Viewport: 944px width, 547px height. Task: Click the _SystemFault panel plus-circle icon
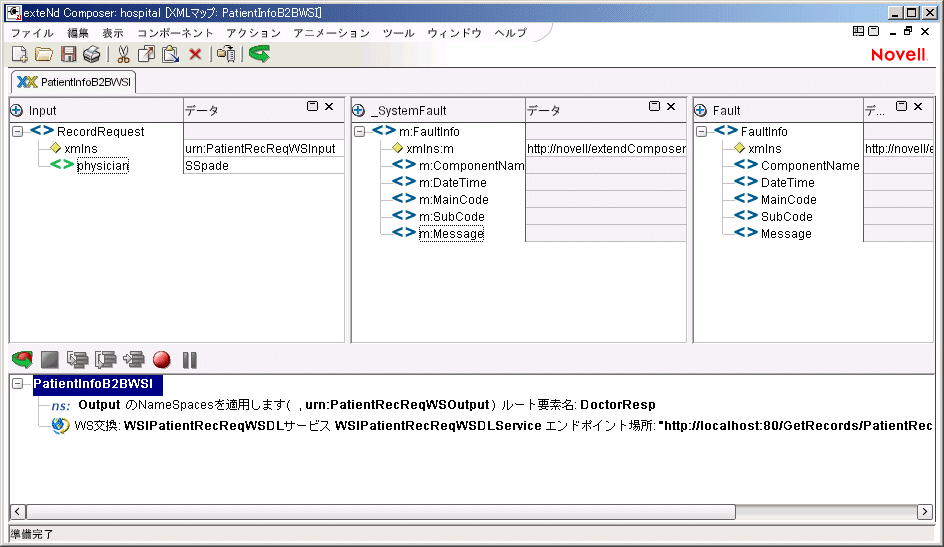pyautogui.click(x=359, y=111)
